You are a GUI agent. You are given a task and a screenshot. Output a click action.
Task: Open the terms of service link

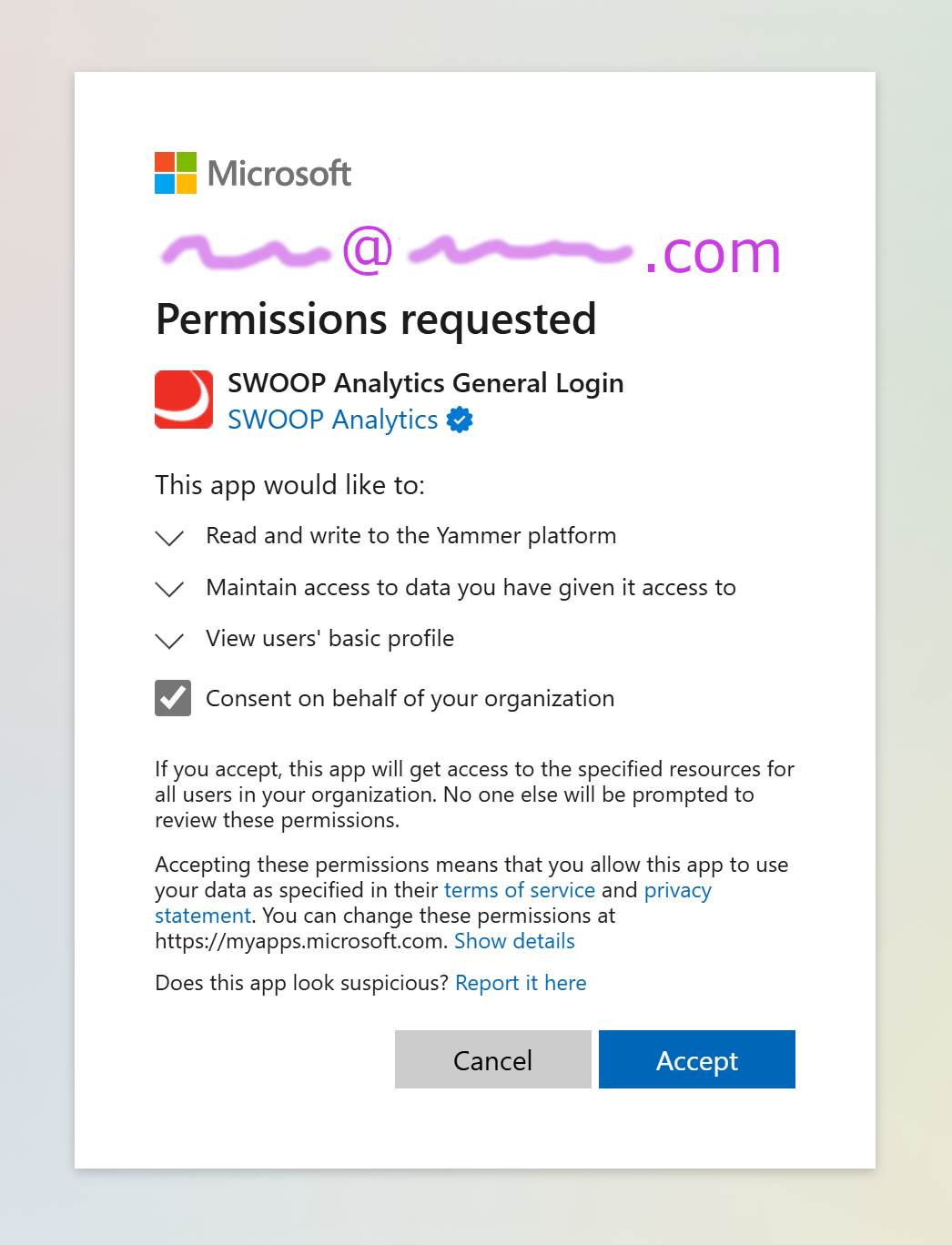point(520,890)
